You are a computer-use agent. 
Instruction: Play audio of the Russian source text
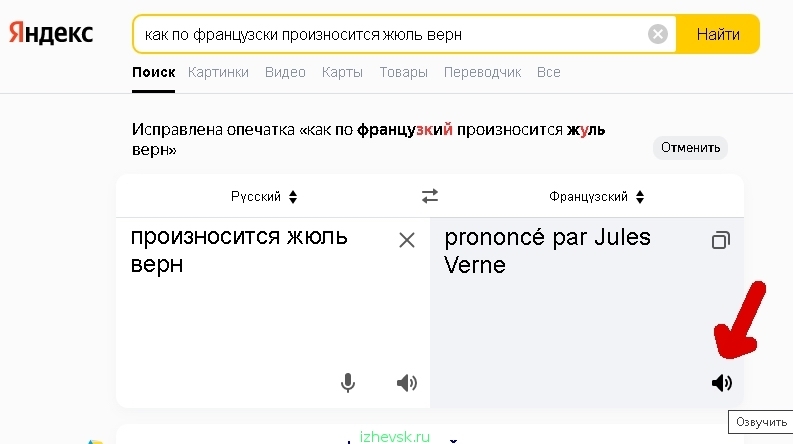pyautogui.click(x=407, y=383)
